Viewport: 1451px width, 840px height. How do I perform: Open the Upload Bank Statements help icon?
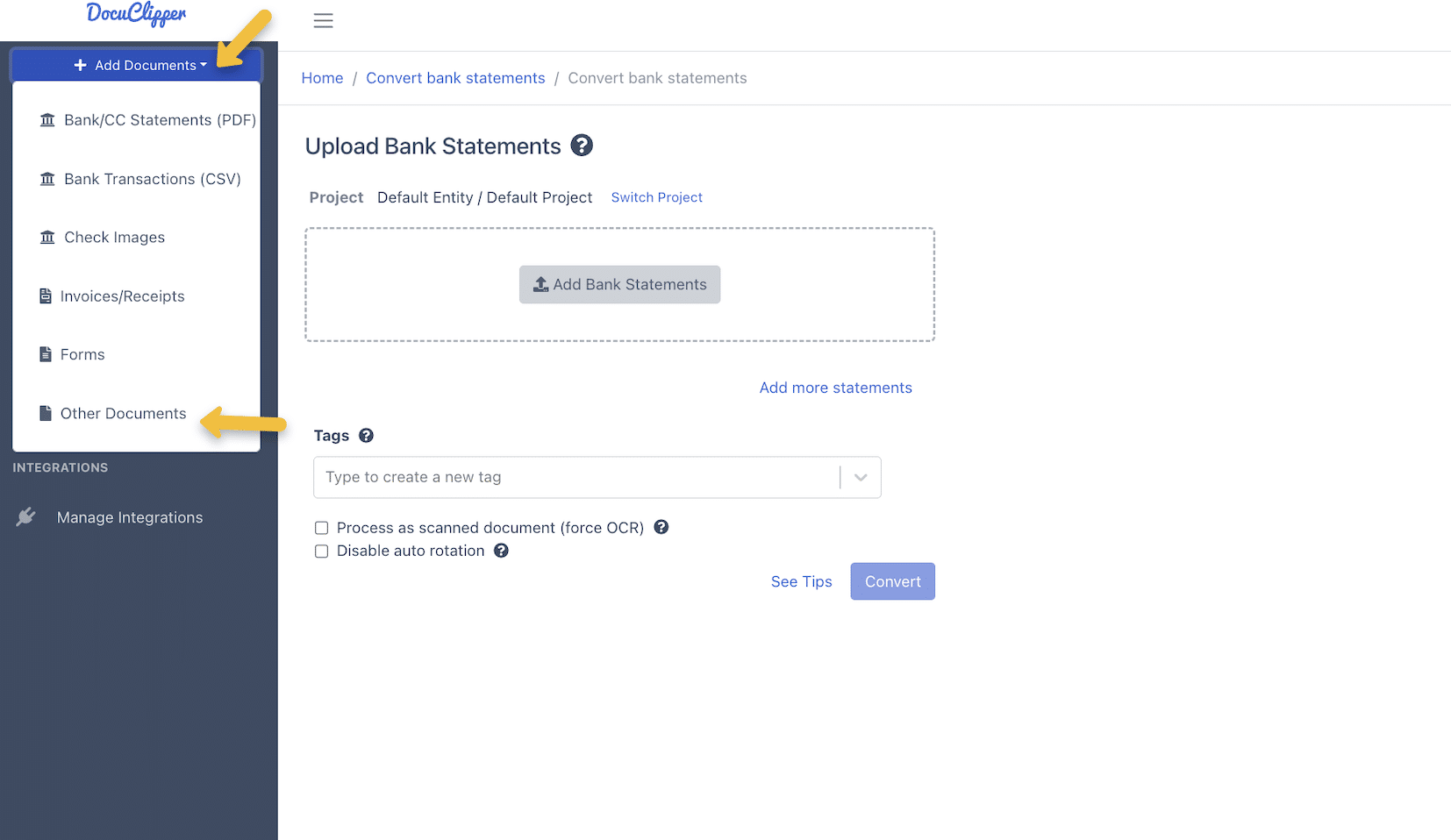point(582,146)
